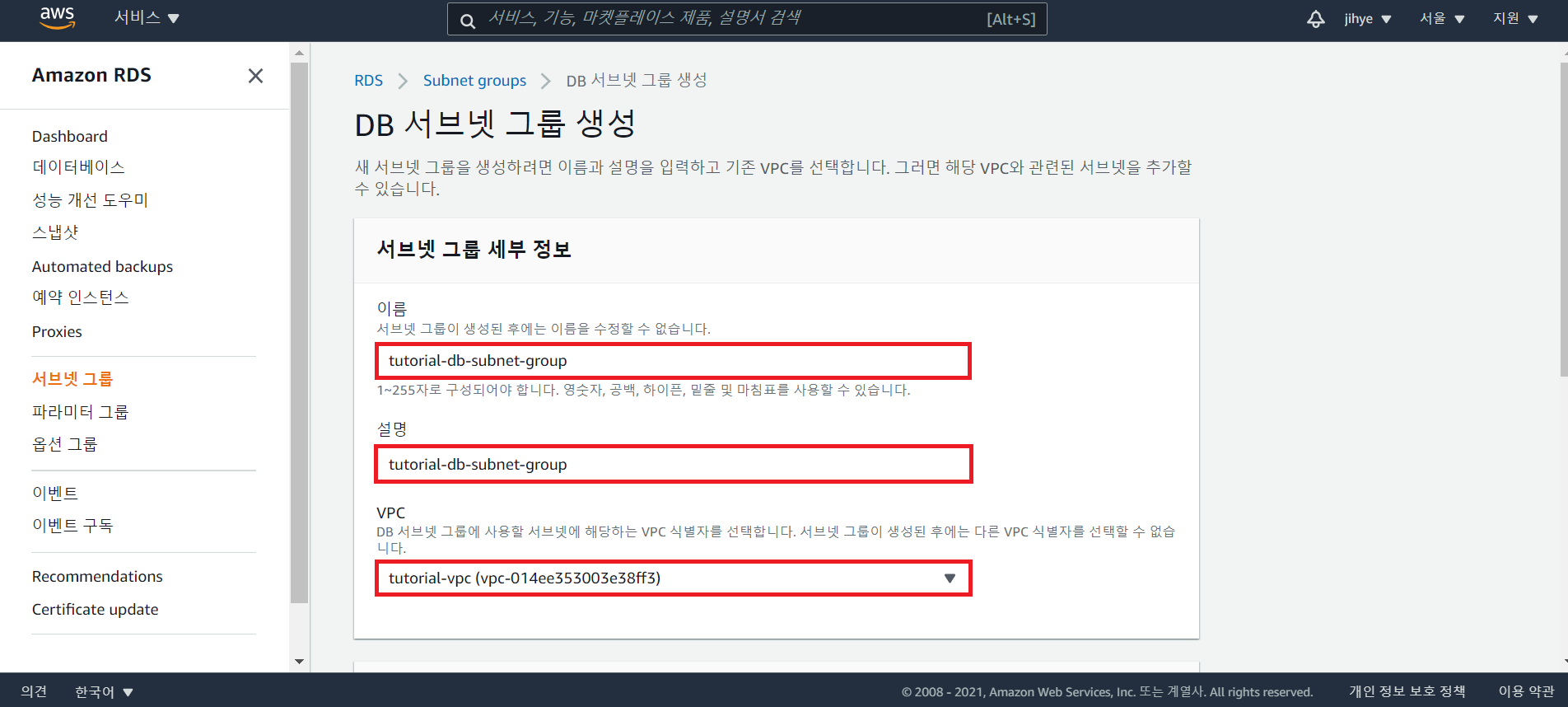This screenshot has height=707, width=1568.
Task: Open the VPC selection dropdown
Action: click(x=673, y=578)
